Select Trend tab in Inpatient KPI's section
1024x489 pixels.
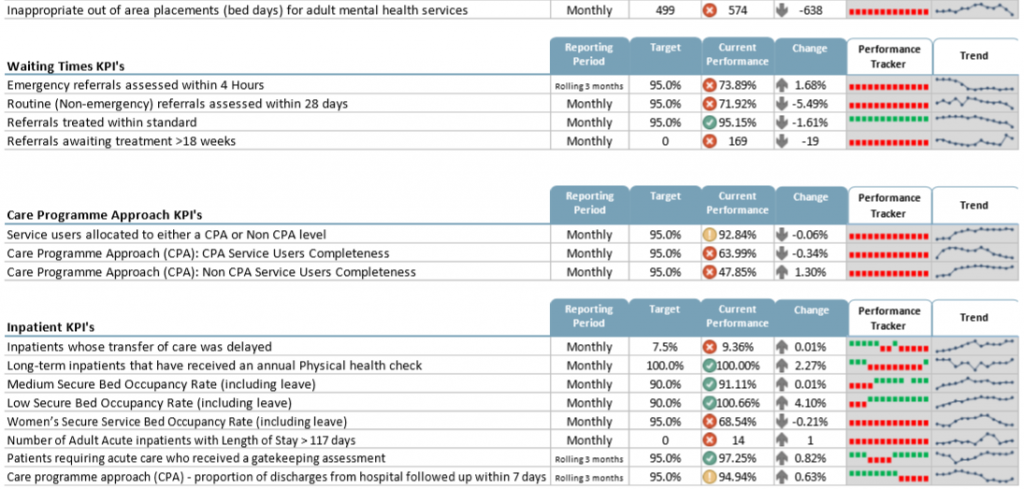coord(974,318)
